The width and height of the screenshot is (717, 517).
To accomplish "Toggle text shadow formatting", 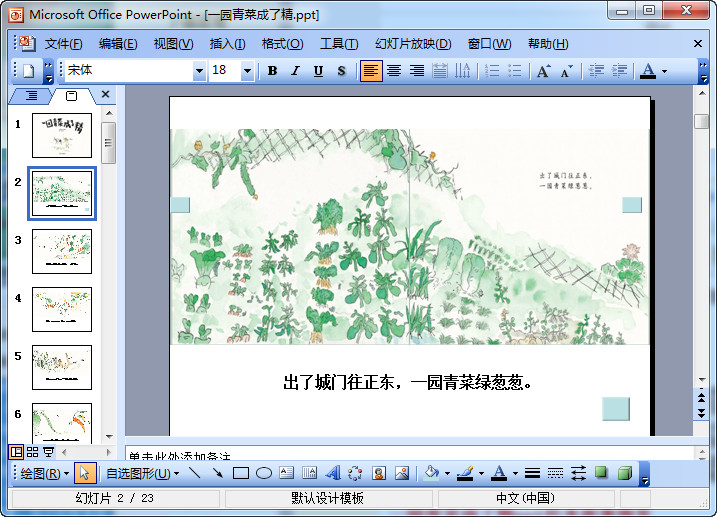I will (x=342, y=71).
